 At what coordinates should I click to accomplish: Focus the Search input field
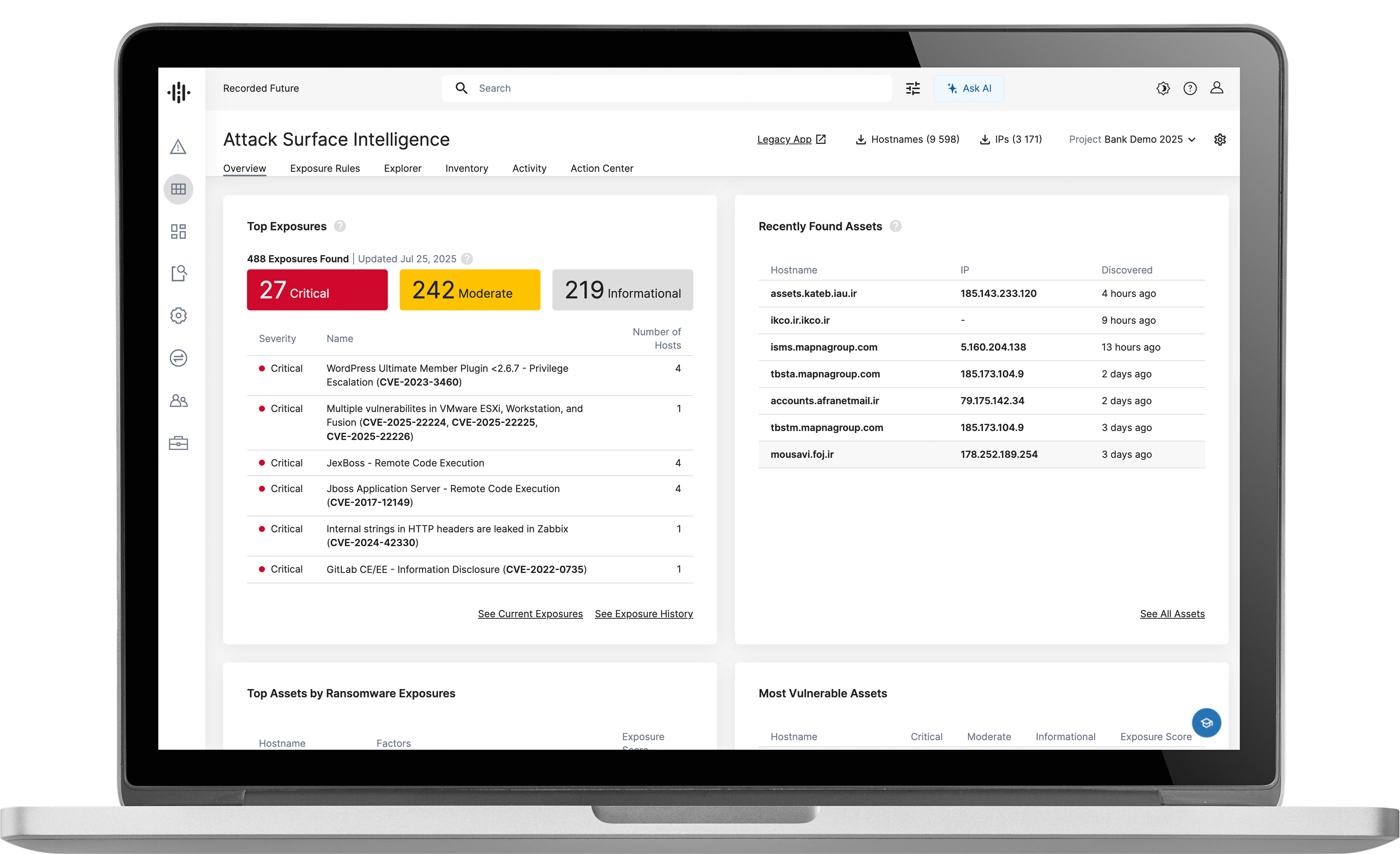(666, 88)
